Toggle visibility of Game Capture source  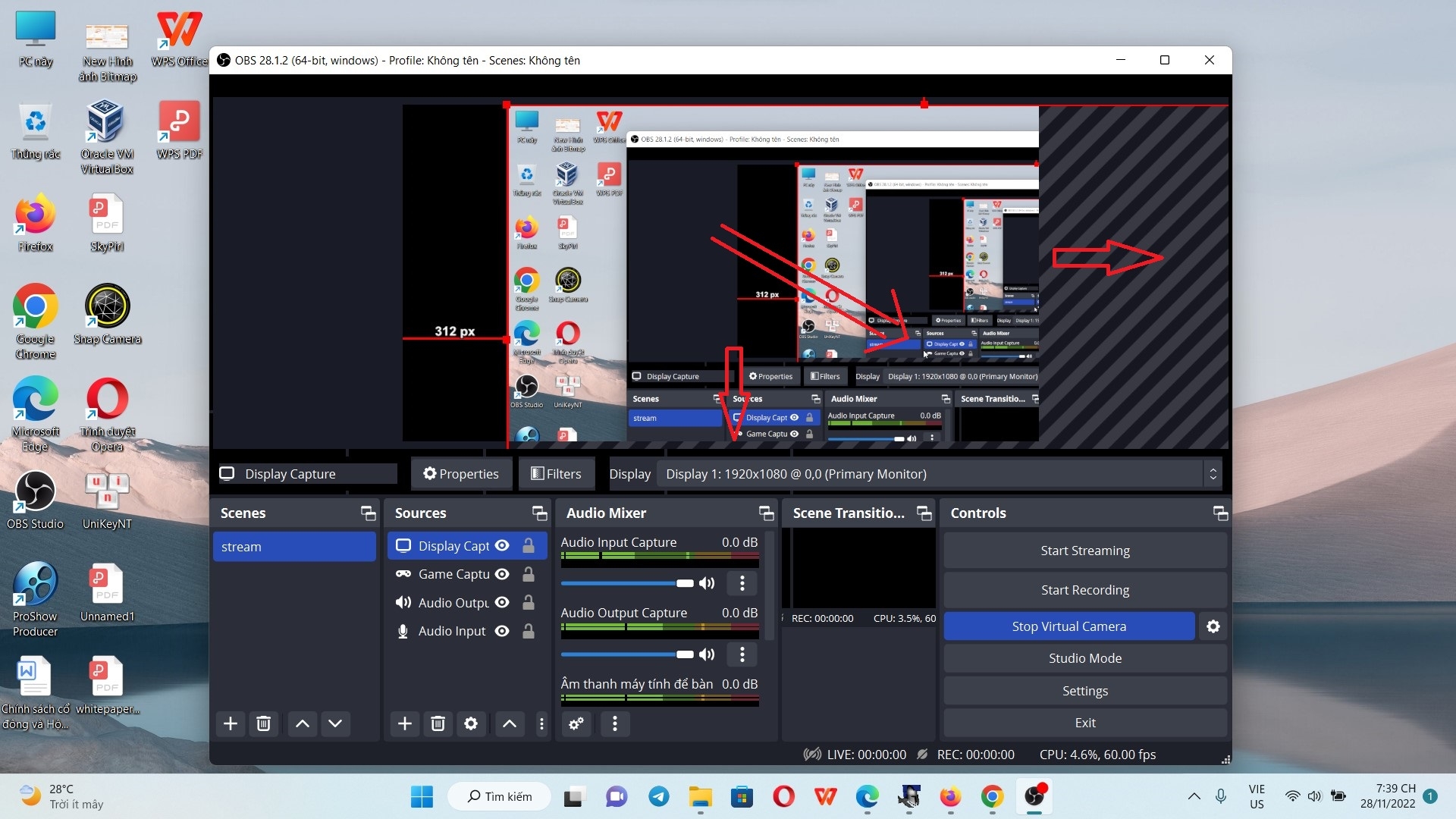(x=502, y=574)
